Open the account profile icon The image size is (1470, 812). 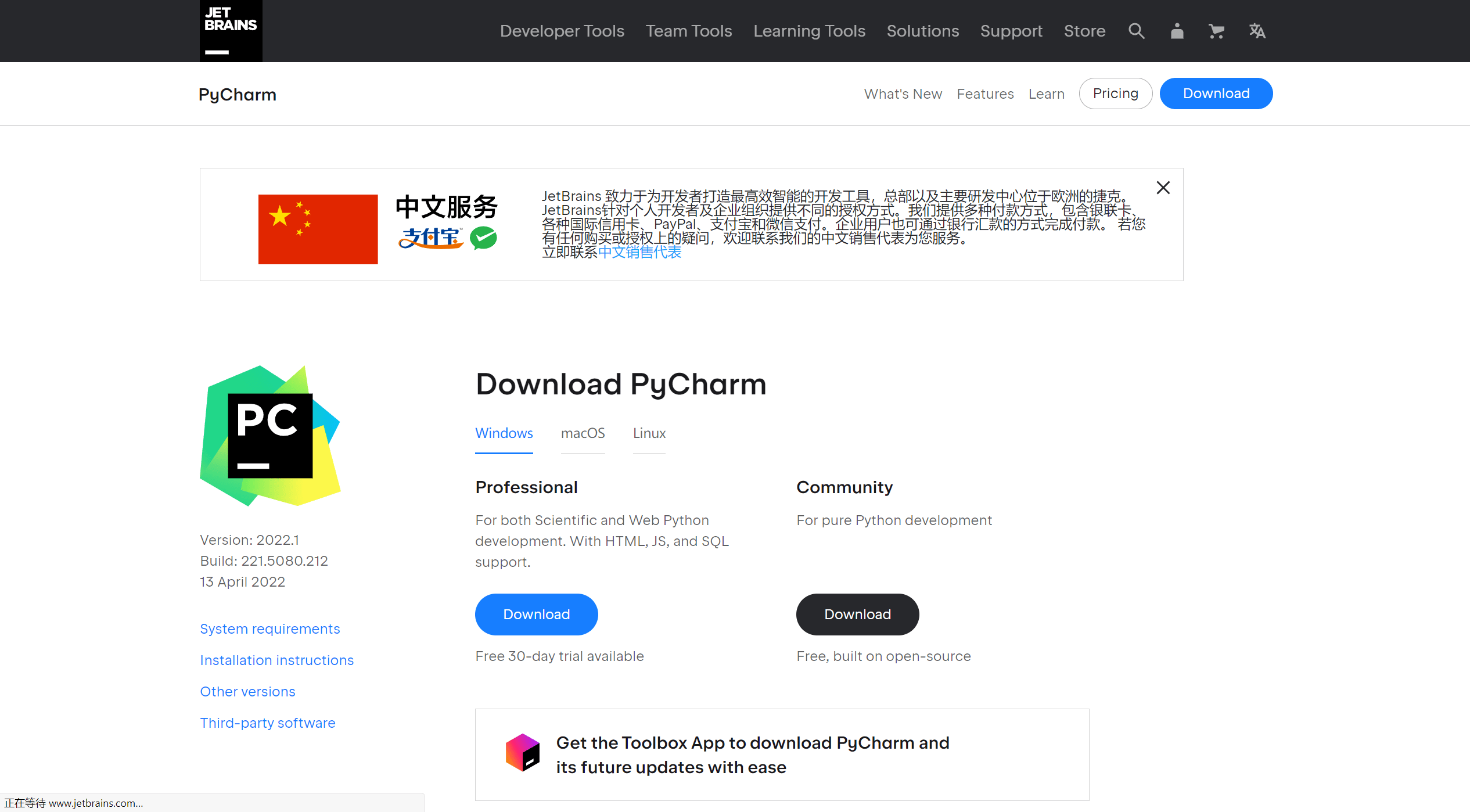(x=1177, y=31)
